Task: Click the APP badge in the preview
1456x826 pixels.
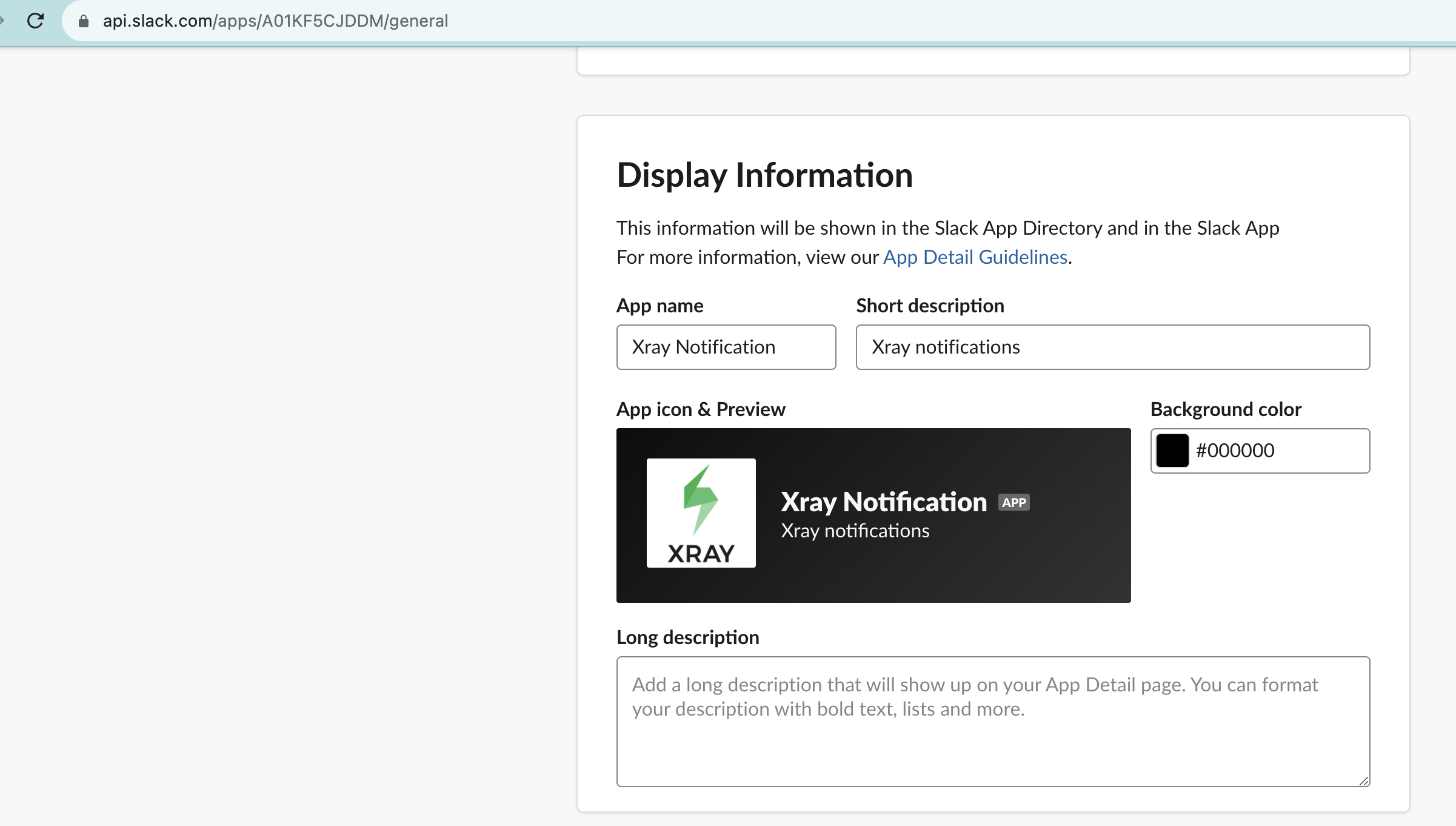Action: (x=1014, y=503)
